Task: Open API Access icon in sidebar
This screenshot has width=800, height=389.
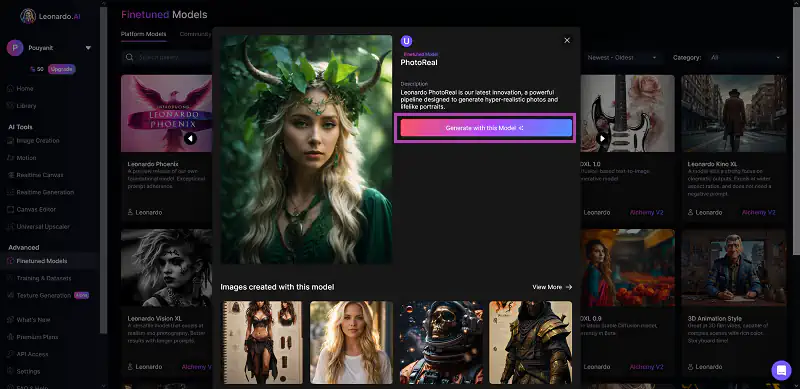Action: (10, 354)
